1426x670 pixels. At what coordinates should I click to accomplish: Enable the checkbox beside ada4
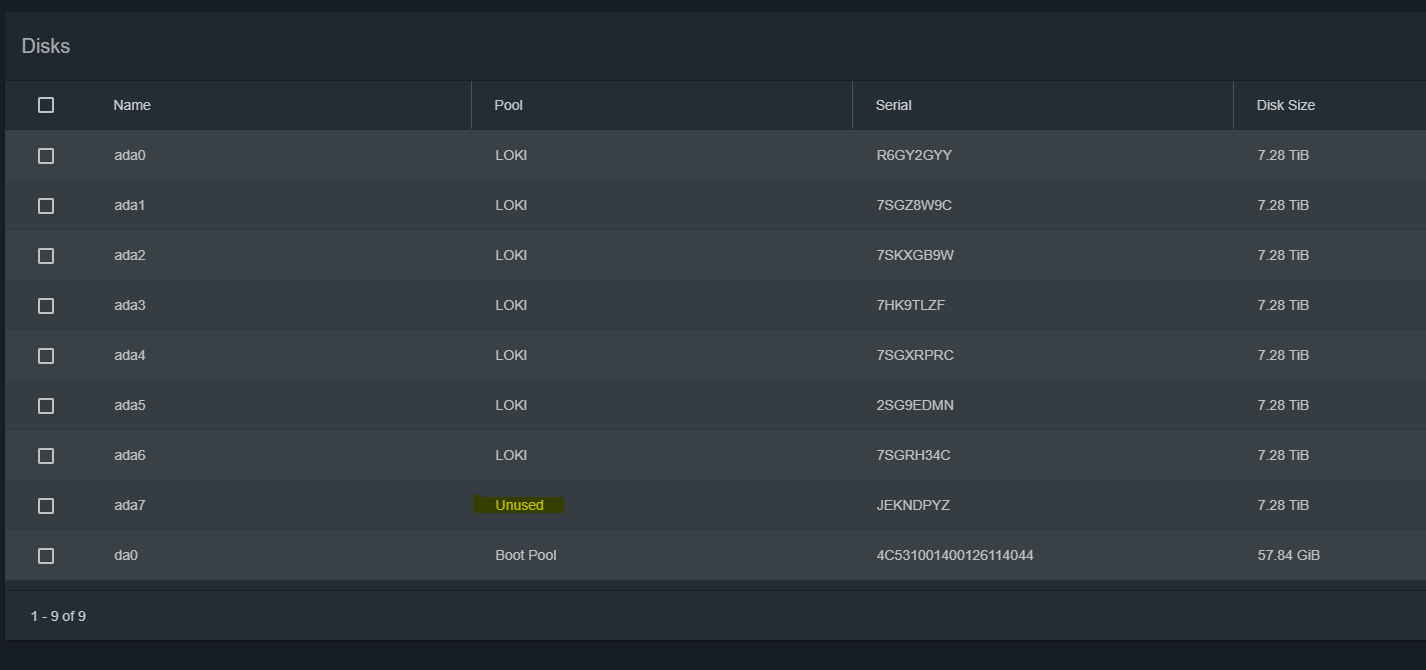(46, 356)
